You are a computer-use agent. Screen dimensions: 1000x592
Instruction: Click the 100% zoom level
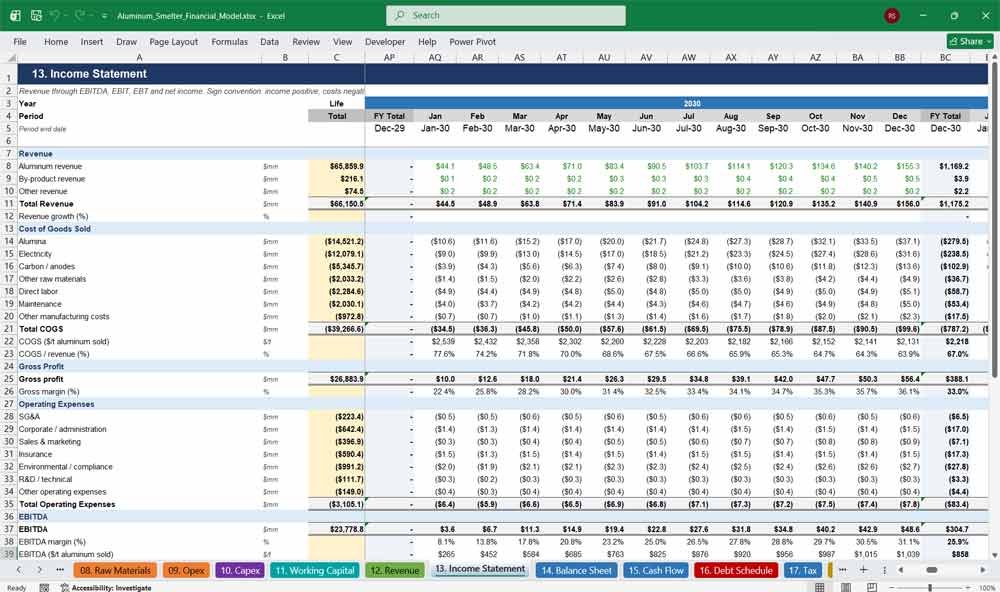coord(986,588)
